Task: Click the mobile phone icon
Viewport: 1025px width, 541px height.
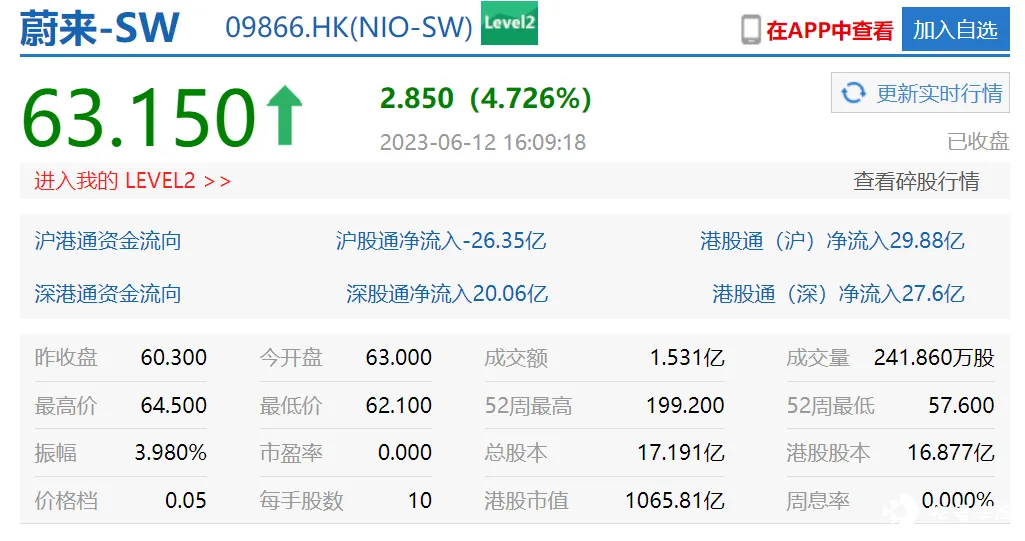Action: coord(751,29)
